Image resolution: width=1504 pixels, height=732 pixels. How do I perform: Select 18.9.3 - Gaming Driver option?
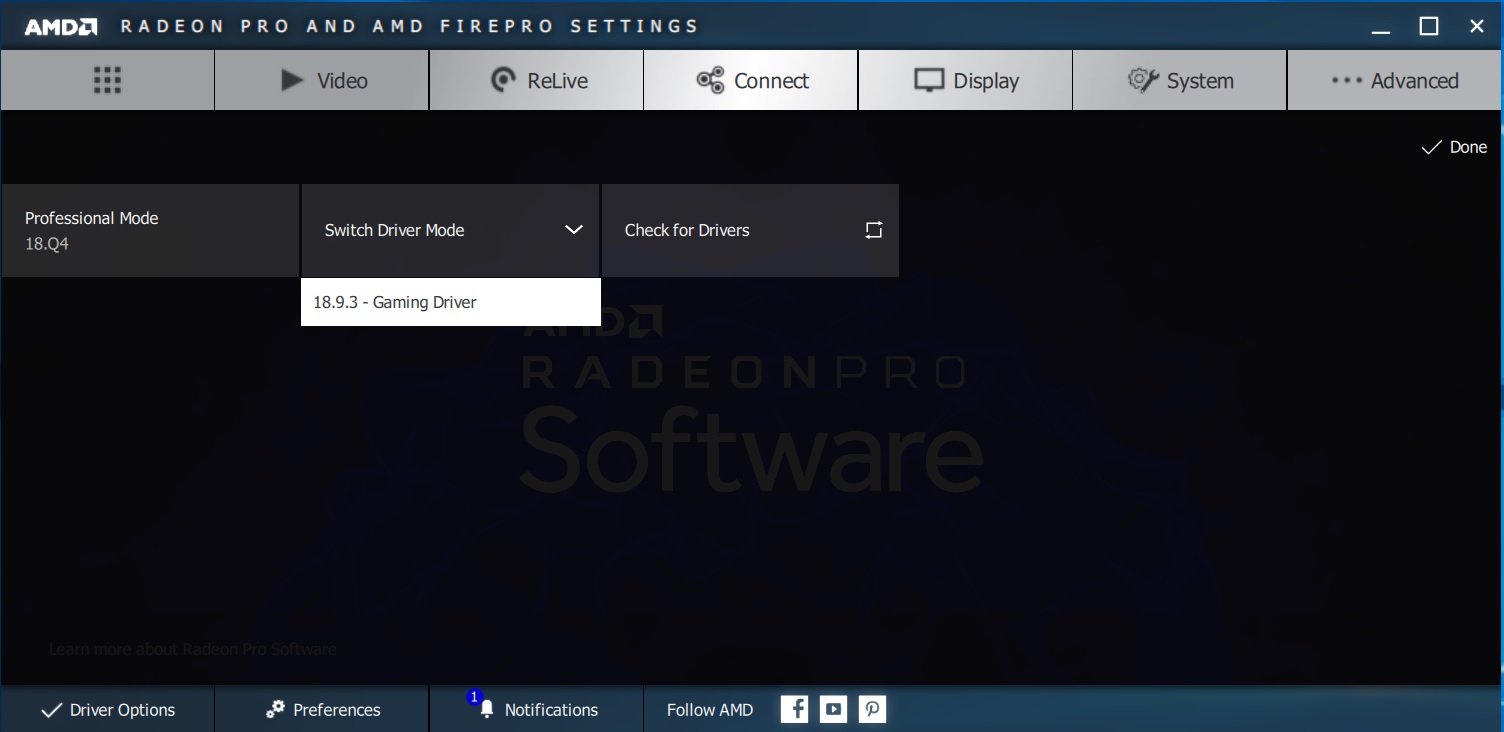click(x=450, y=302)
